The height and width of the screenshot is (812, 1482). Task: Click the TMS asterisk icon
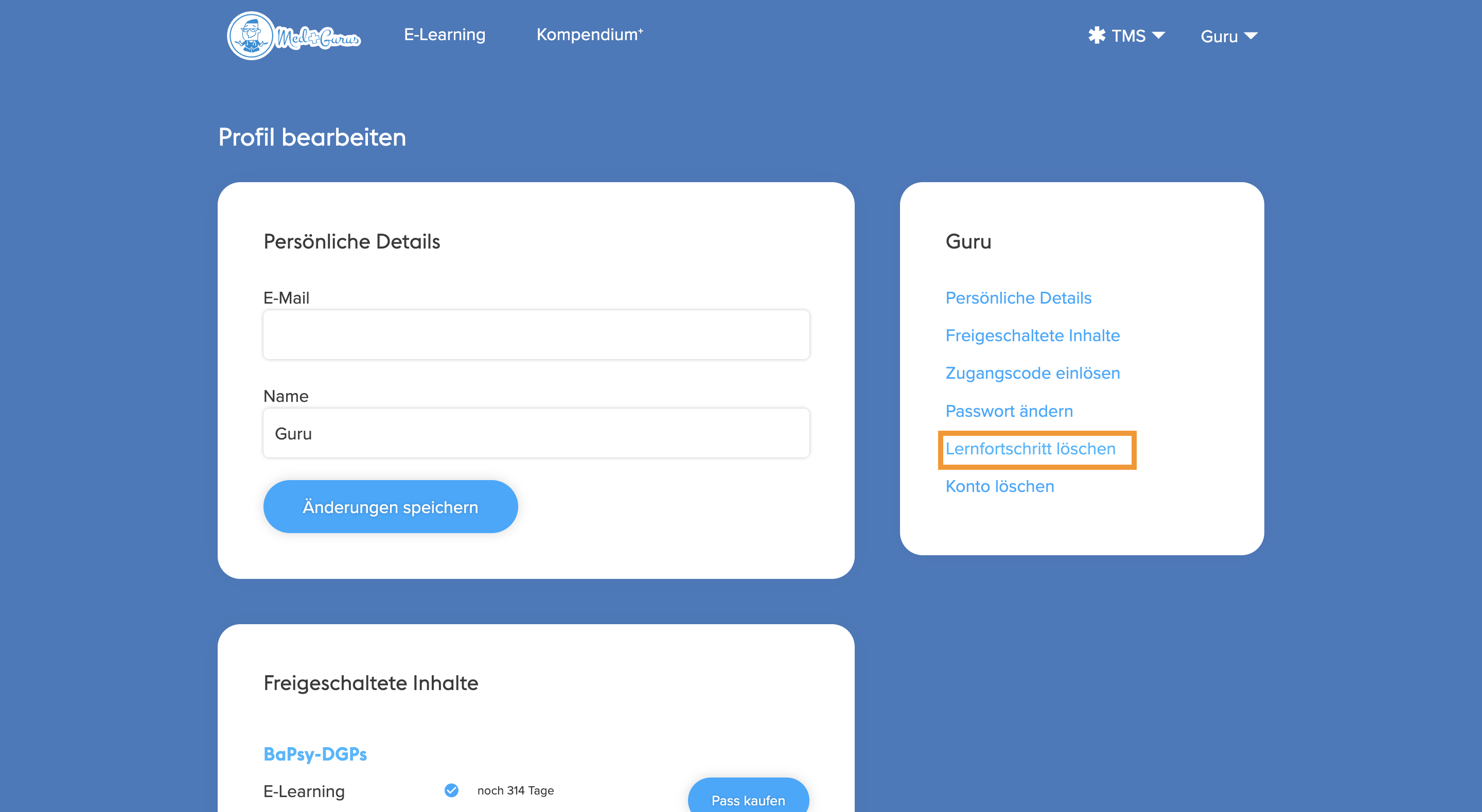coord(1097,36)
